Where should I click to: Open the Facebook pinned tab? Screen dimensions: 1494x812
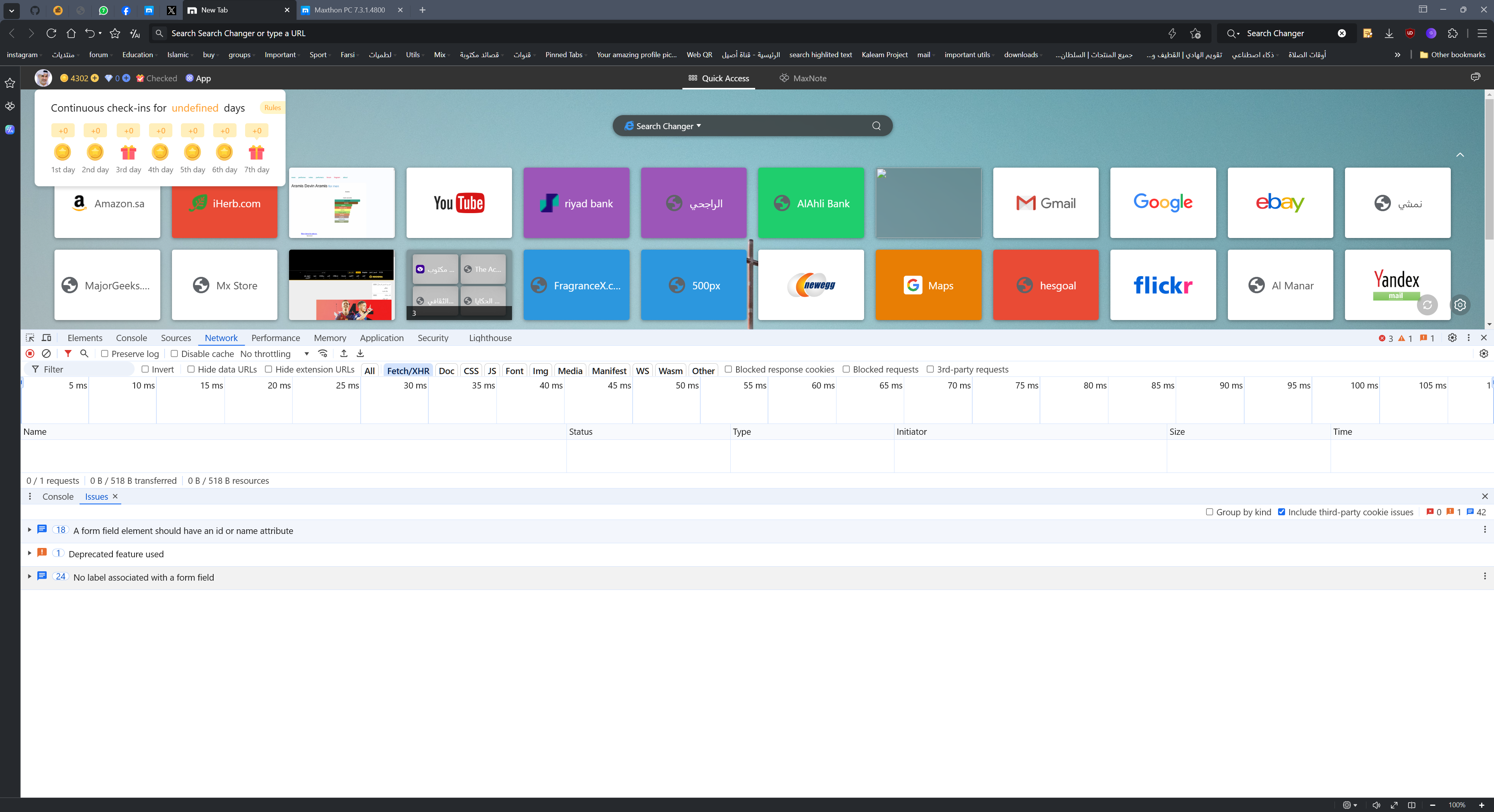coord(126,10)
